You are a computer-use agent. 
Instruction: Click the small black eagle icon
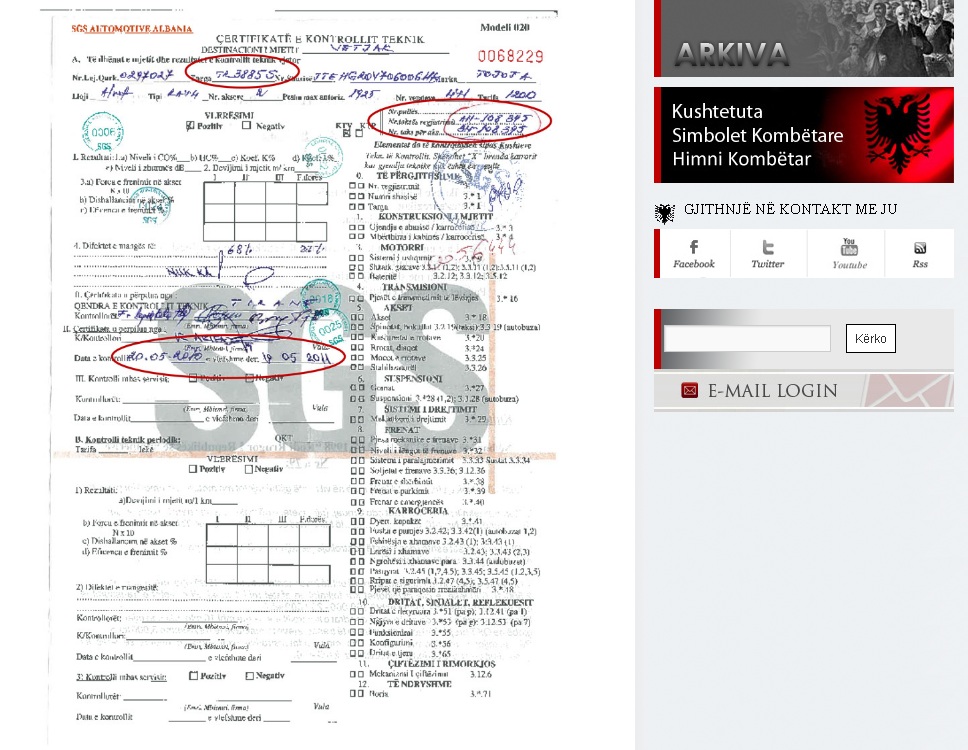coord(665,212)
